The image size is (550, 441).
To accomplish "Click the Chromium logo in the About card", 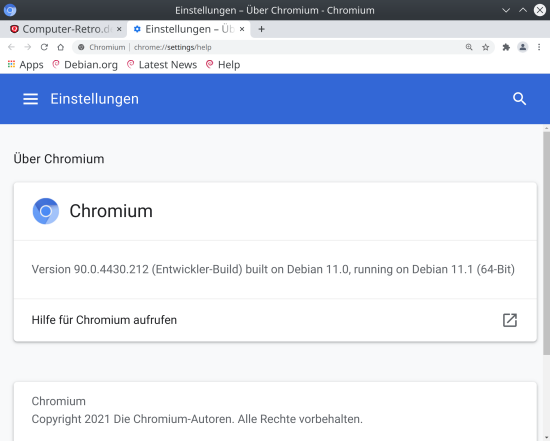I will 46,211.
